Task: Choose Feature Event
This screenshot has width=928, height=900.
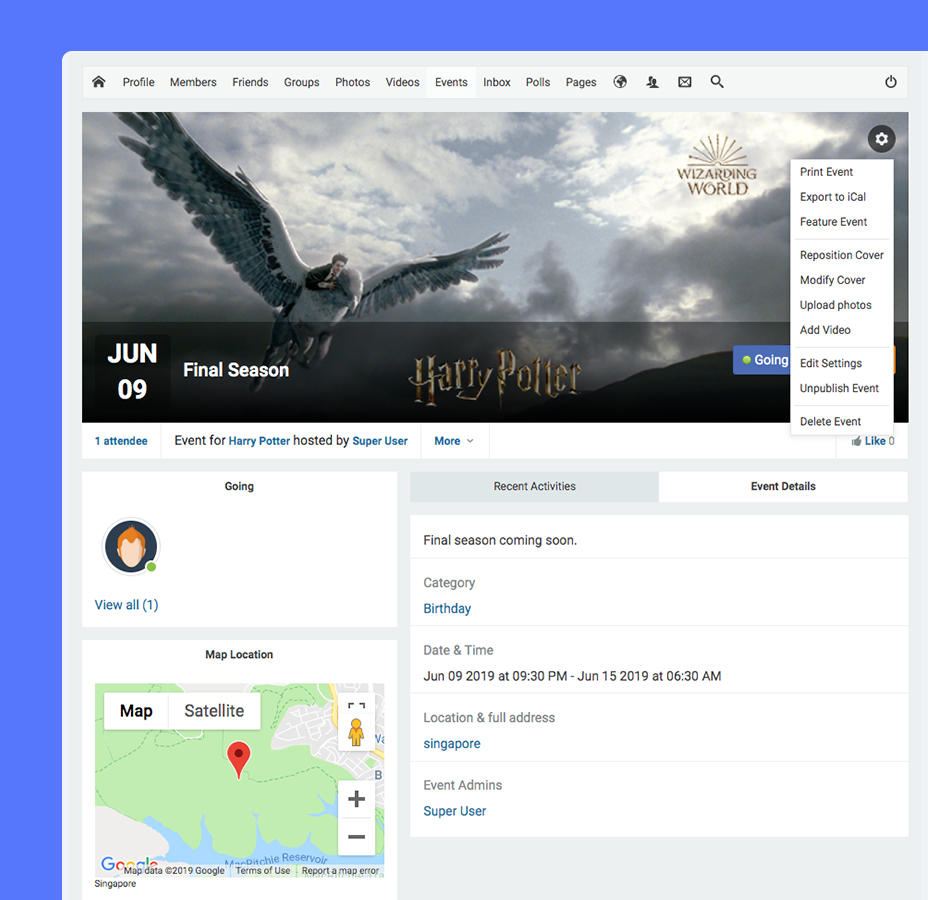Action: click(833, 221)
